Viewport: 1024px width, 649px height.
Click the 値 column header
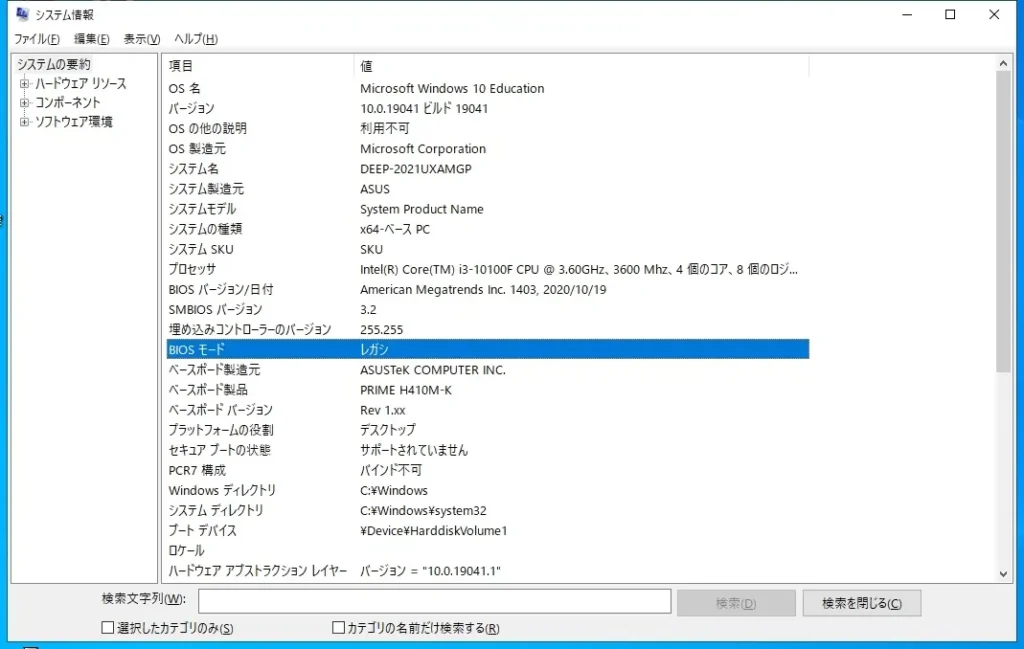coord(367,65)
